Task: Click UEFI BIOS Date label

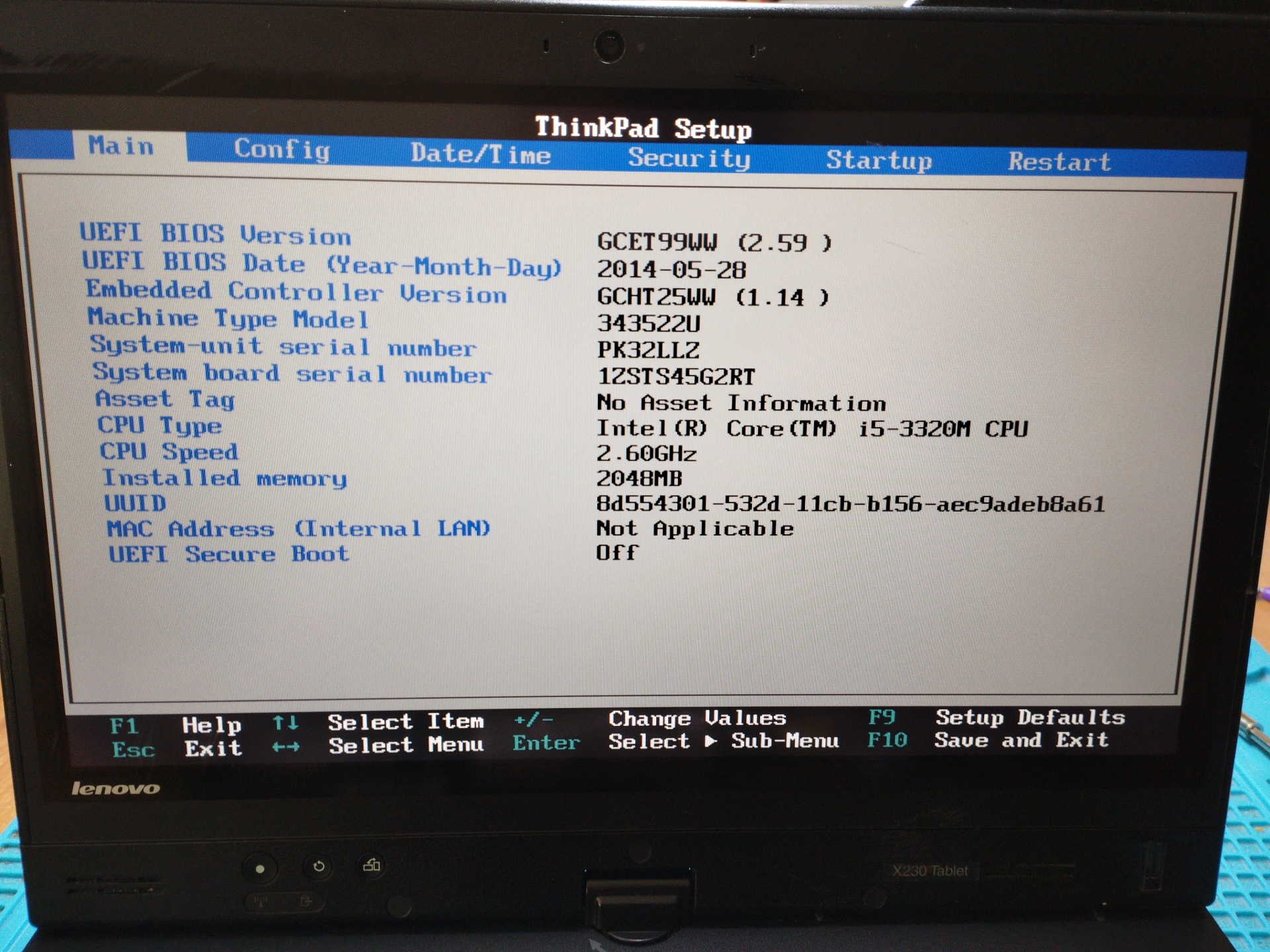Action: coord(321,264)
